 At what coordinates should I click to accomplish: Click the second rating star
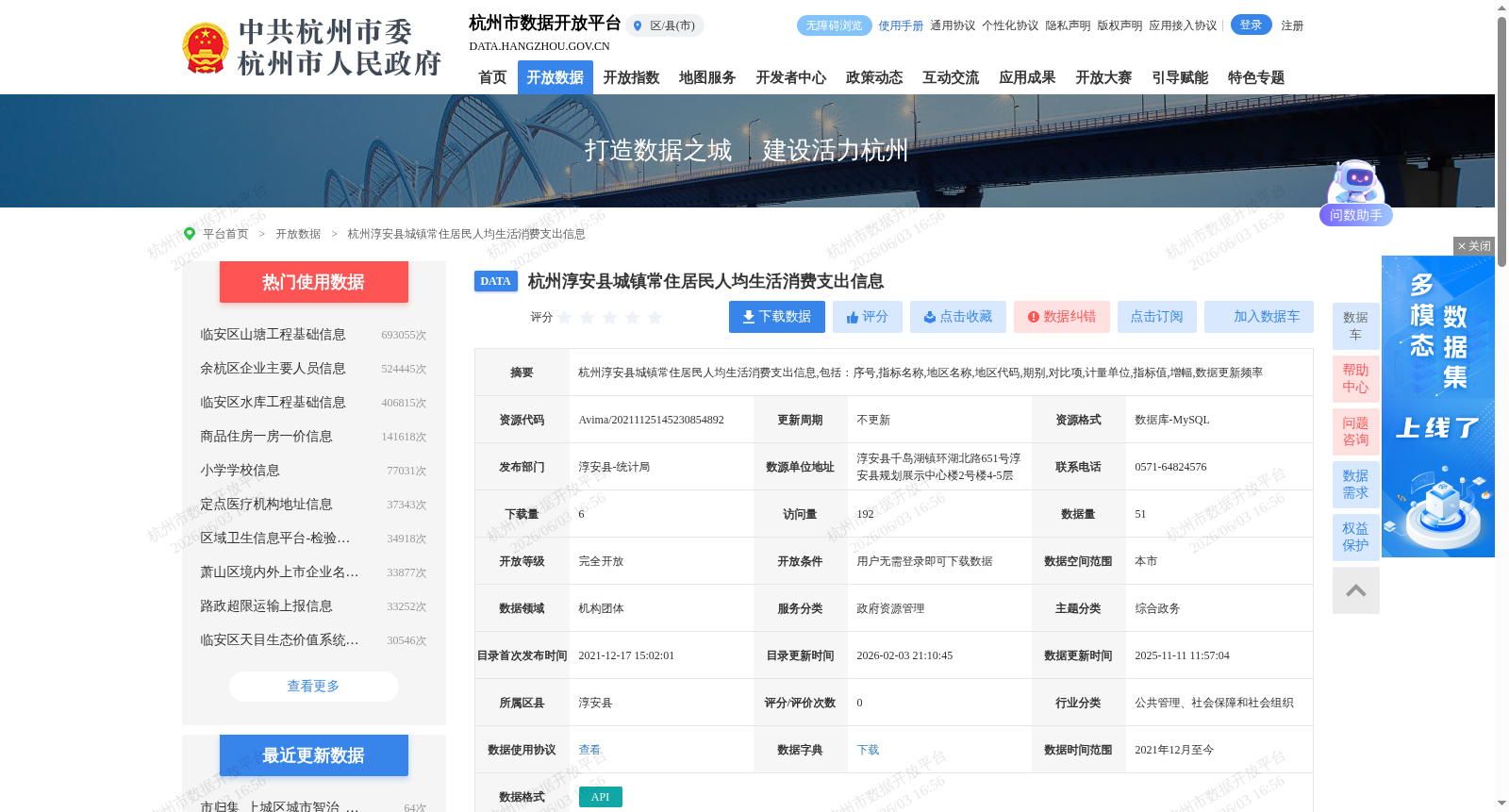click(x=588, y=317)
